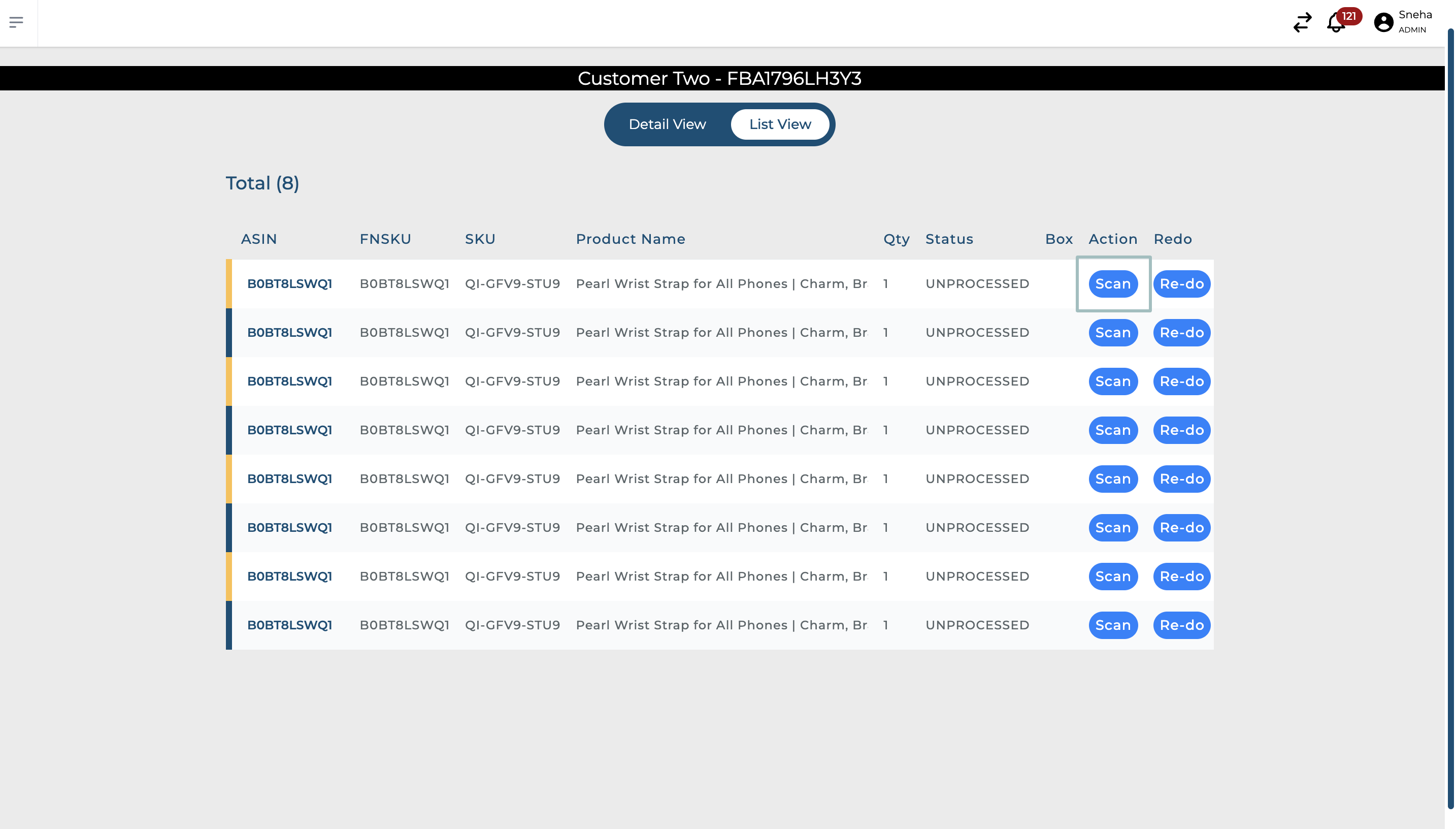Switch to Detail View
The width and height of the screenshot is (1456, 829).
[x=667, y=124]
